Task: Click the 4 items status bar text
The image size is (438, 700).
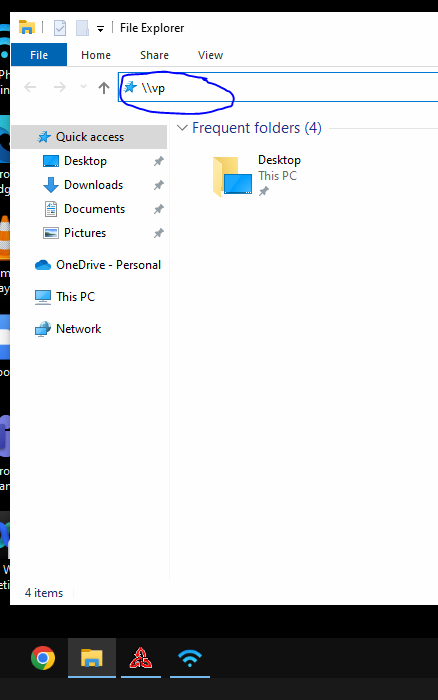Action: tap(44, 593)
